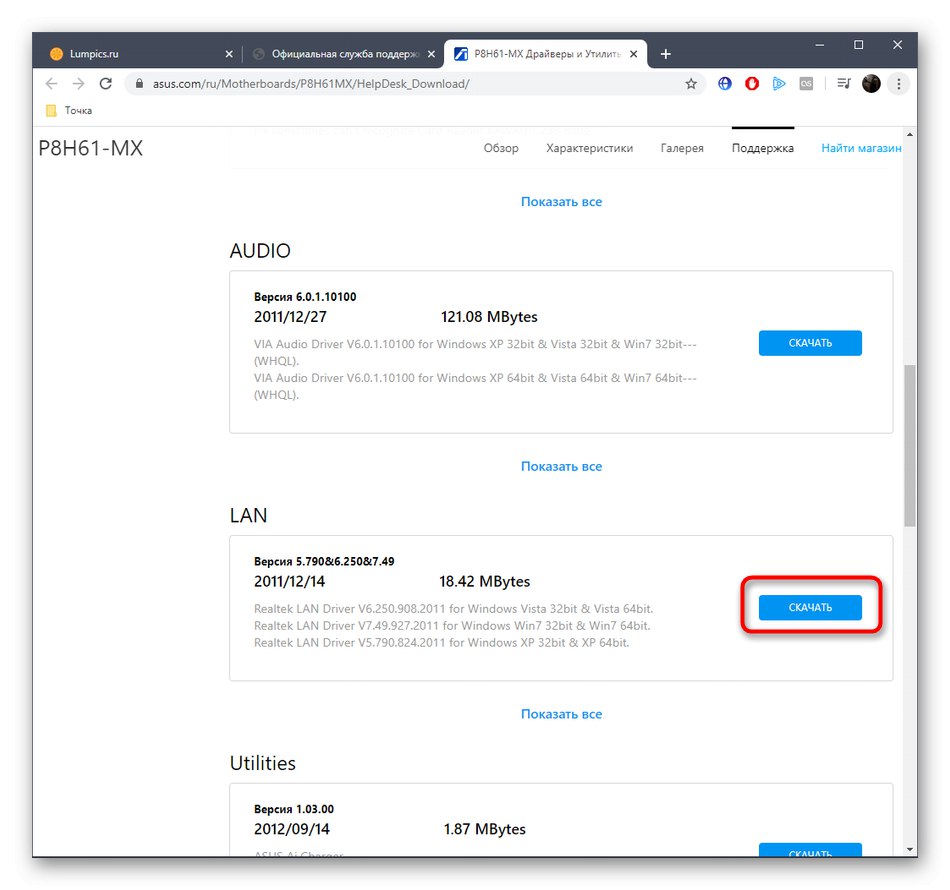This screenshot has width=950, height=890.
Task: Open the media playlist extension icon
Action: [841, 83]
